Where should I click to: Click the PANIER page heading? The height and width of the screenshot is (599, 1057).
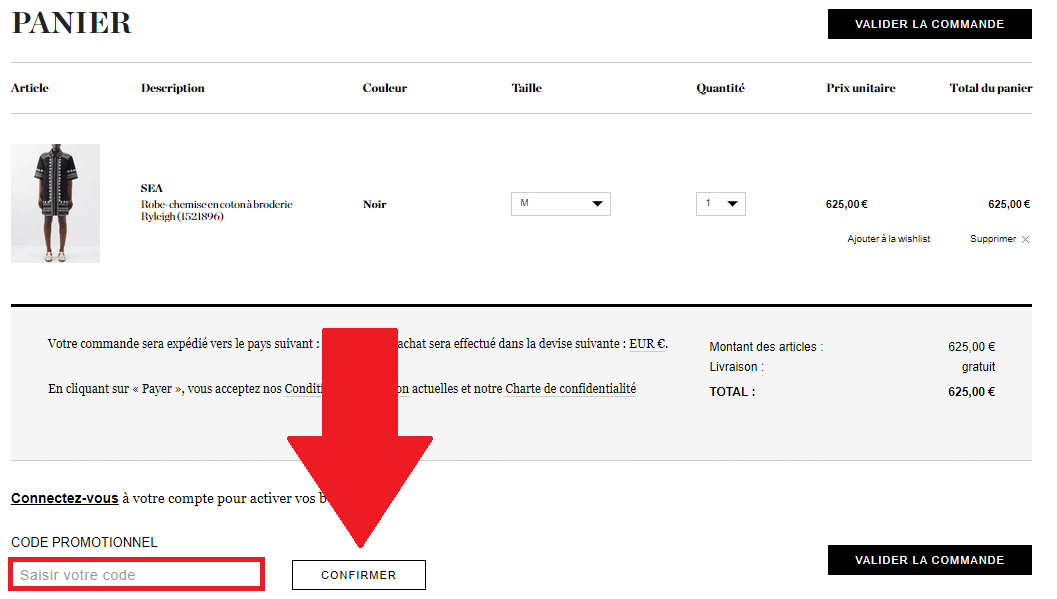[x=71, y=23]
